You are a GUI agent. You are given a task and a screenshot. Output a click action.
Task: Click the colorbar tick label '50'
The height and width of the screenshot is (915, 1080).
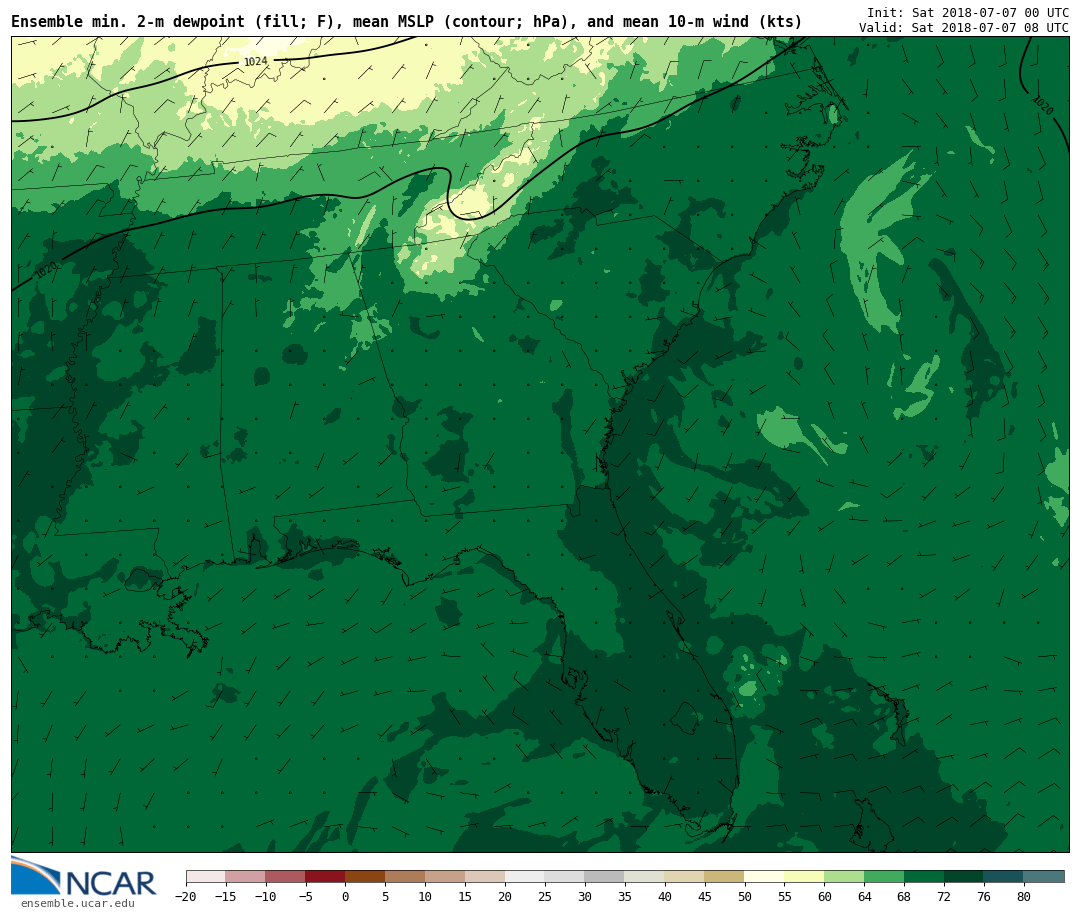click(744, 897)
